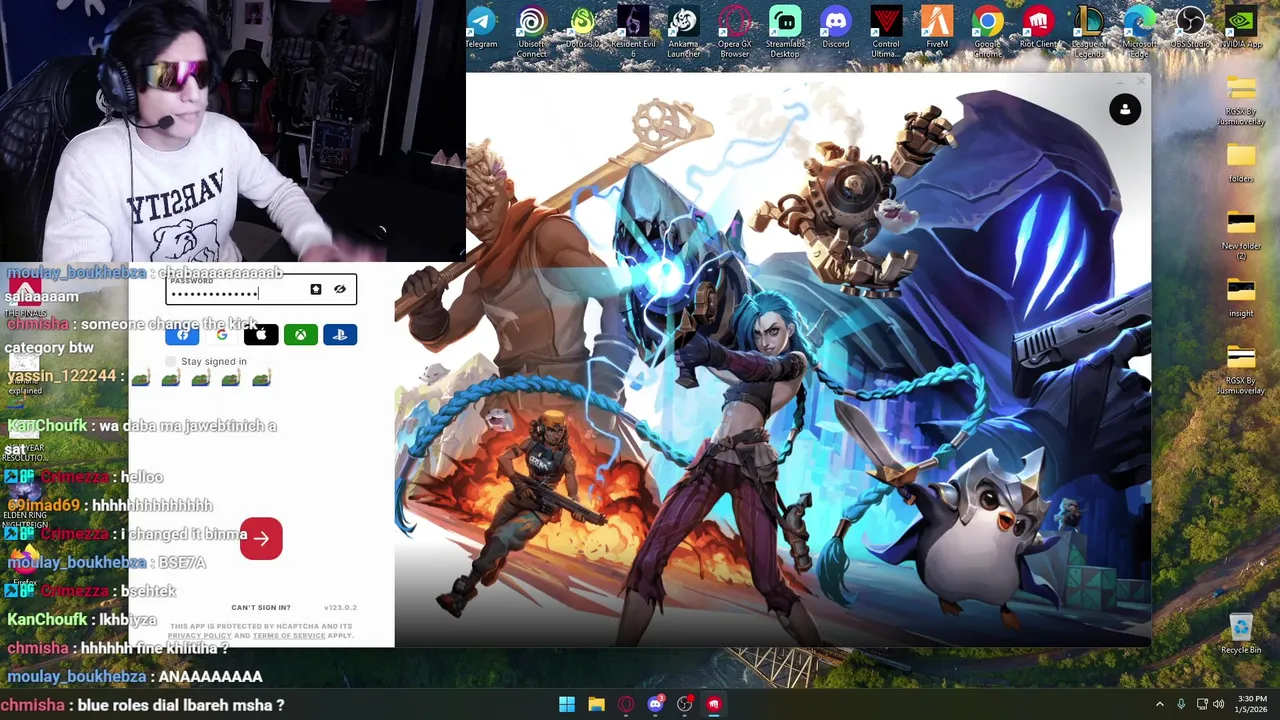This screenshot has width=1280, height=720.
Task: Switch to Opera GX in the taskbar
Action: click(626, 704)
